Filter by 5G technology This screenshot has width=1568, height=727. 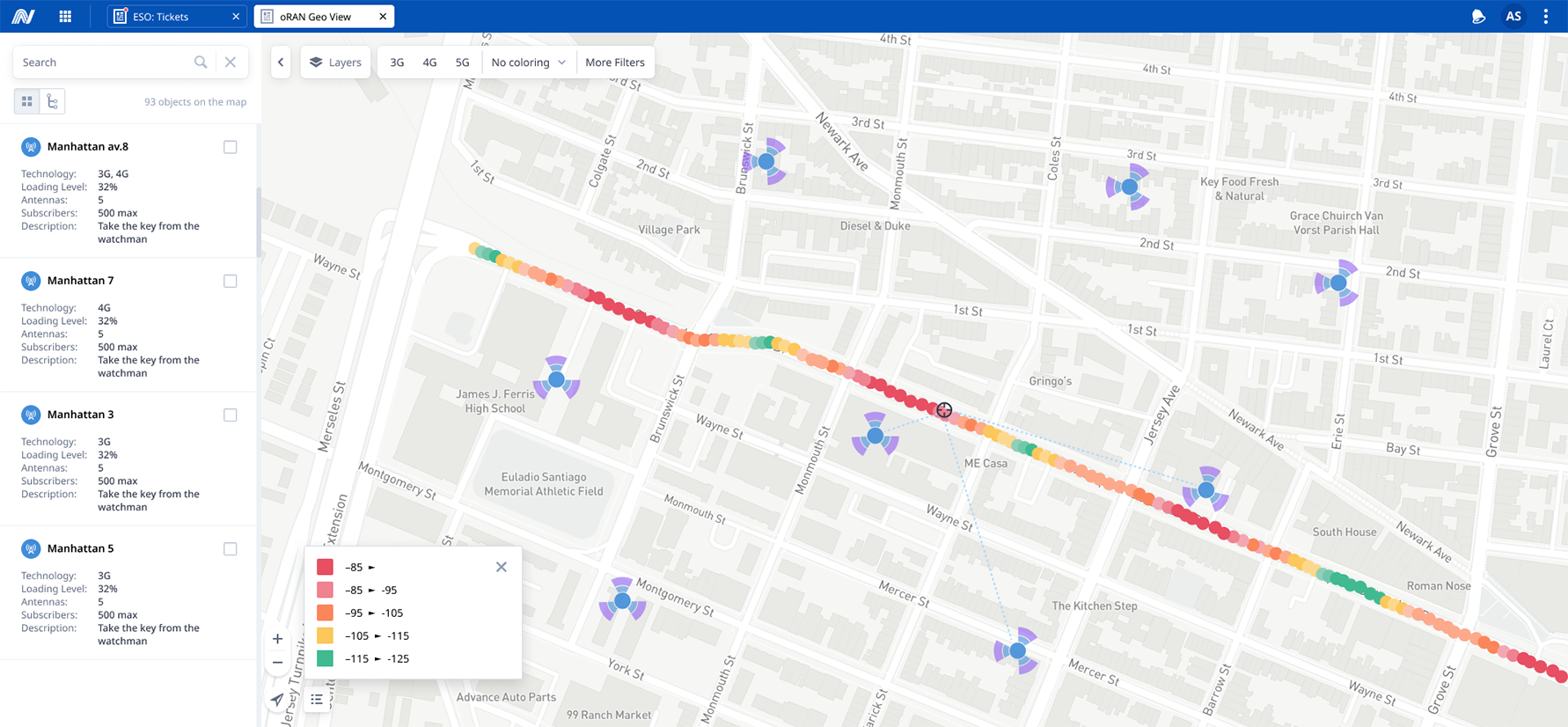[x=462, y=62]
